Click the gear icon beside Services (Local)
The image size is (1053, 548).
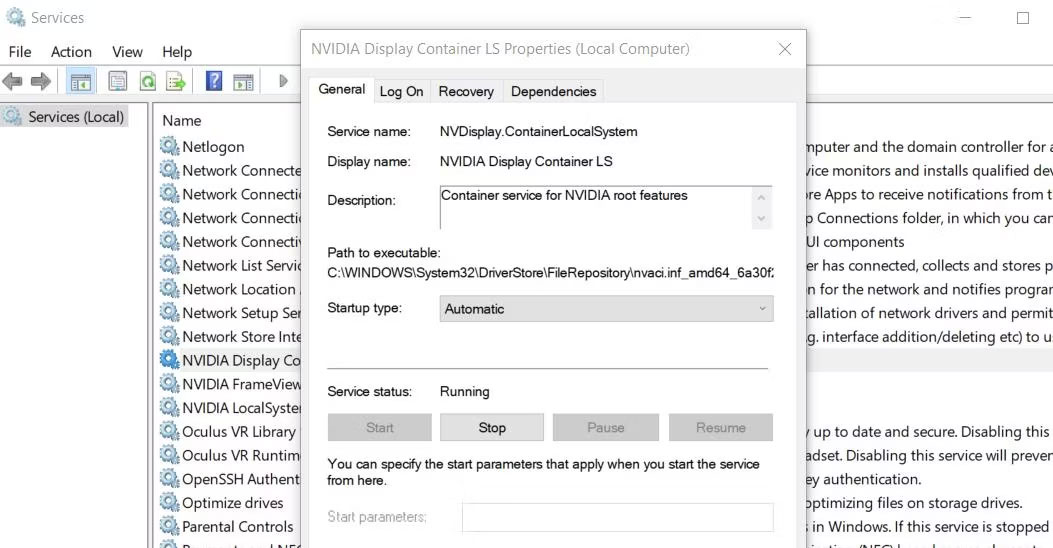12,117
